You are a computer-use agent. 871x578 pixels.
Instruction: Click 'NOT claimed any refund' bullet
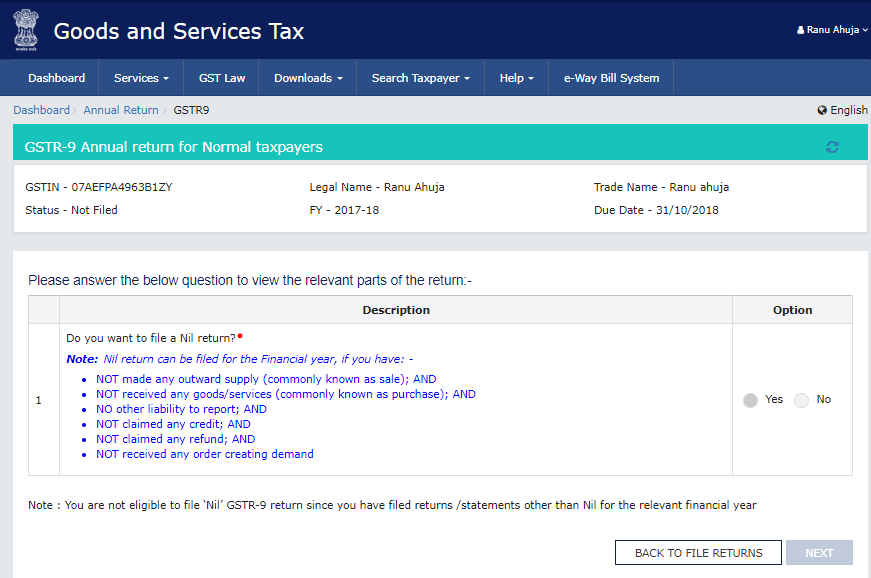coord(176,439)
